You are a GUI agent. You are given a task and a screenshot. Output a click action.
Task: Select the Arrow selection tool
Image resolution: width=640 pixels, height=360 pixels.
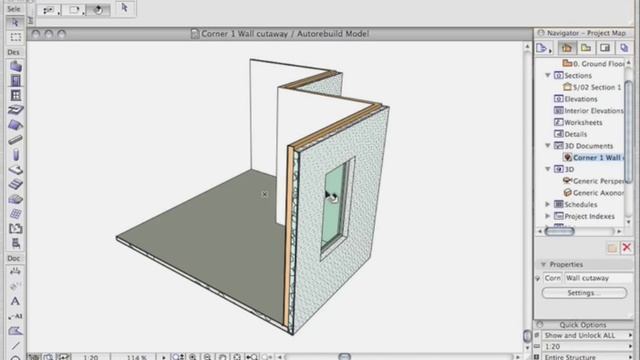tap(15, 23)
